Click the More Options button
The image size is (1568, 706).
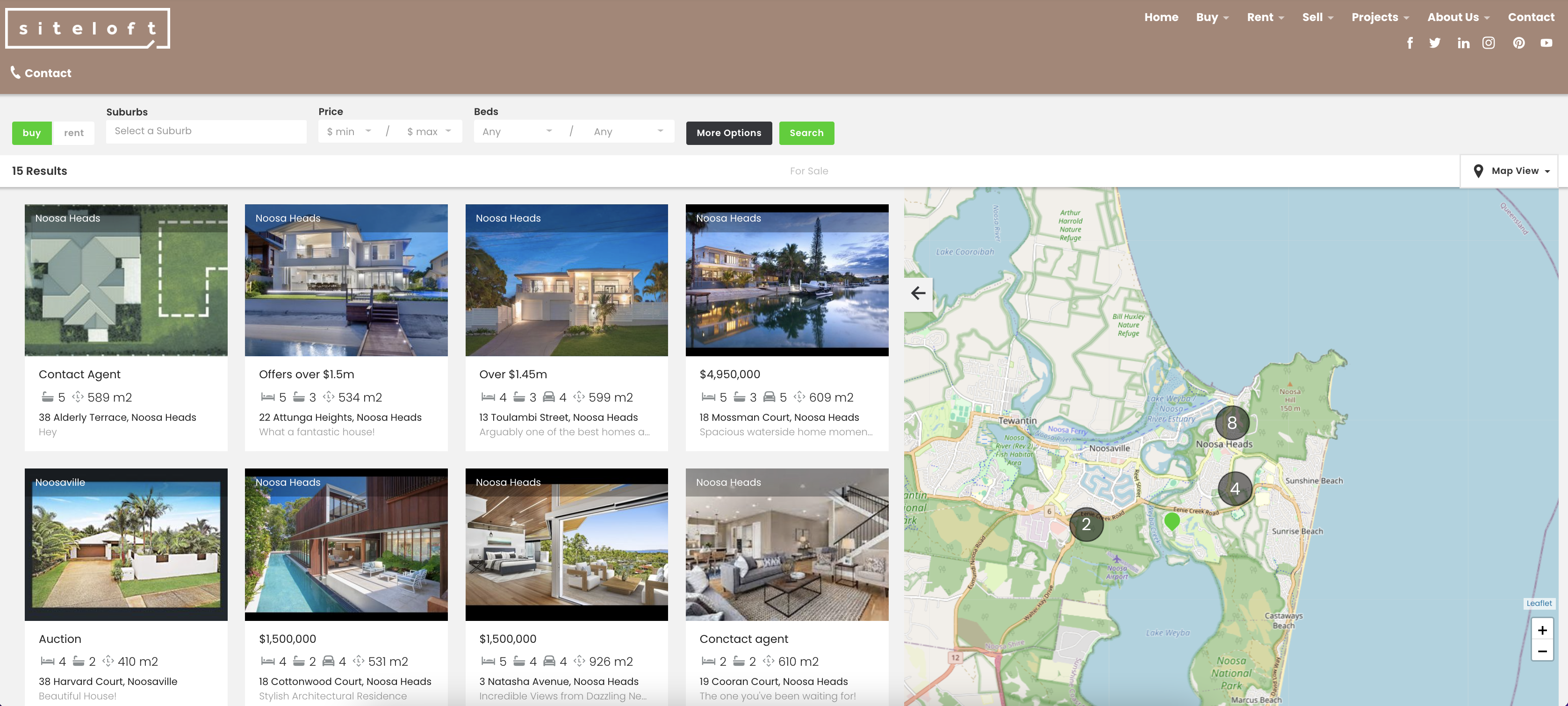click(729, 133)
